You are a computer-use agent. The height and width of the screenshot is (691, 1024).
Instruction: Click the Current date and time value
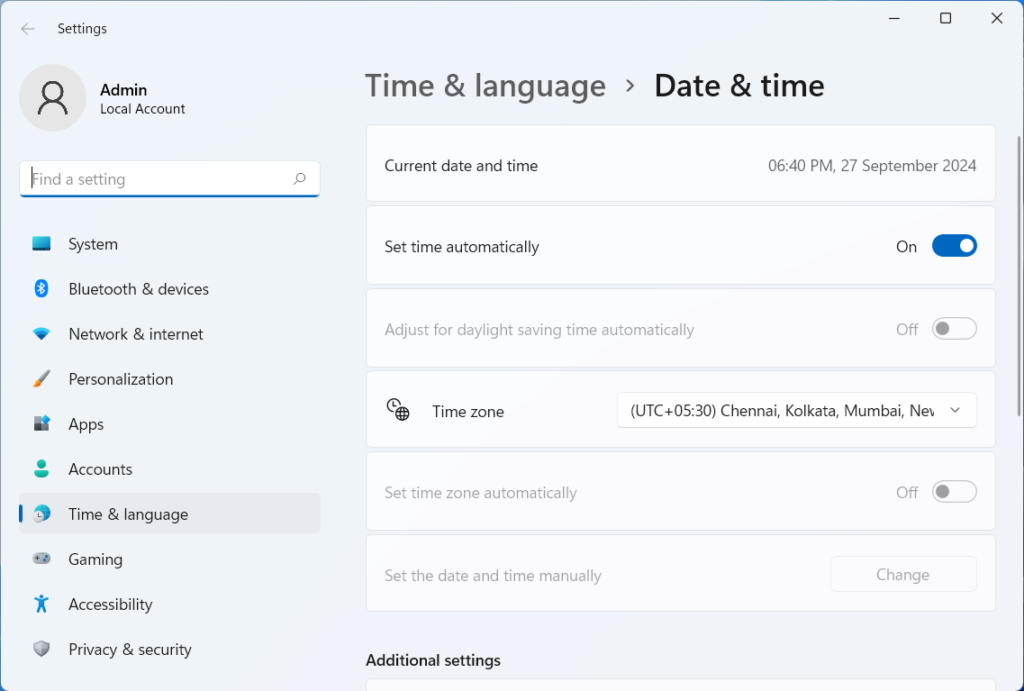click(872, 165)
